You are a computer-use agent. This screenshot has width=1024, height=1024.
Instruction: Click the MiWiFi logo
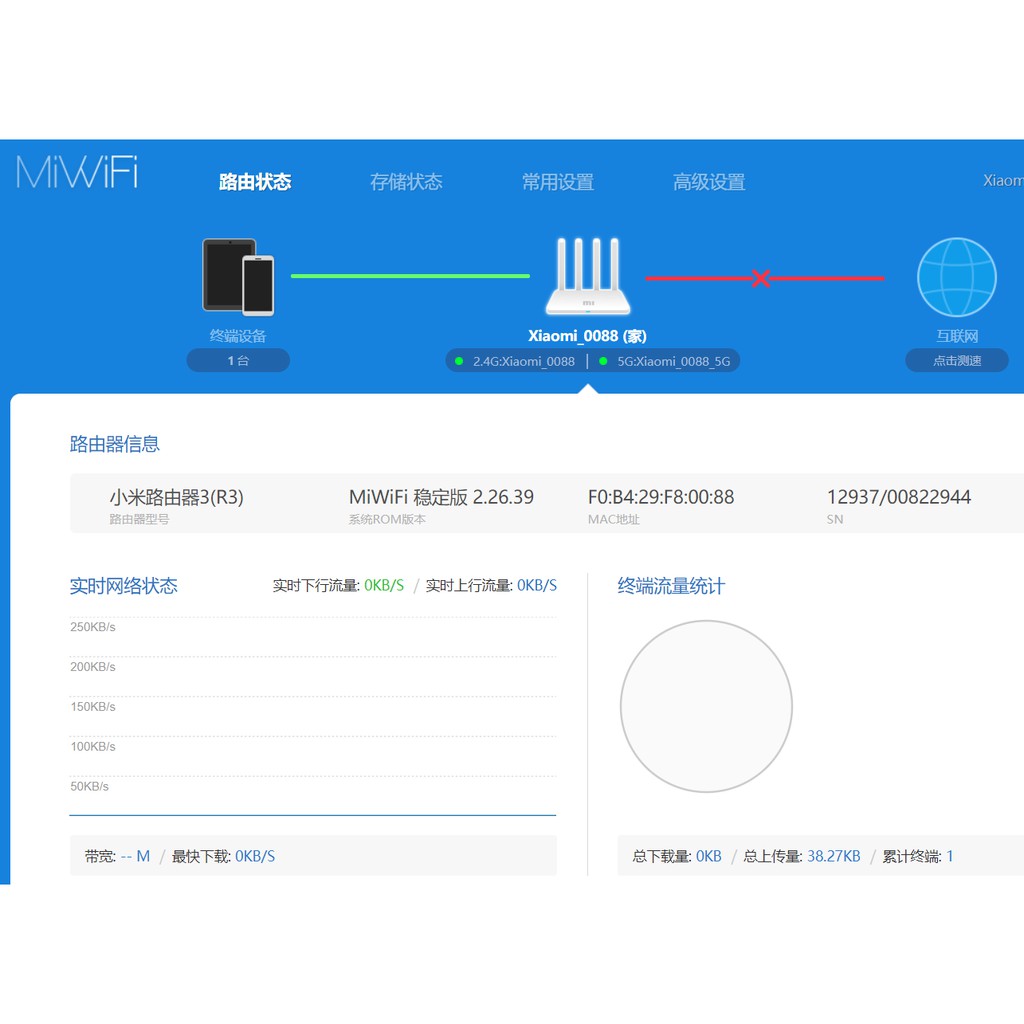[x=77, y=172]
